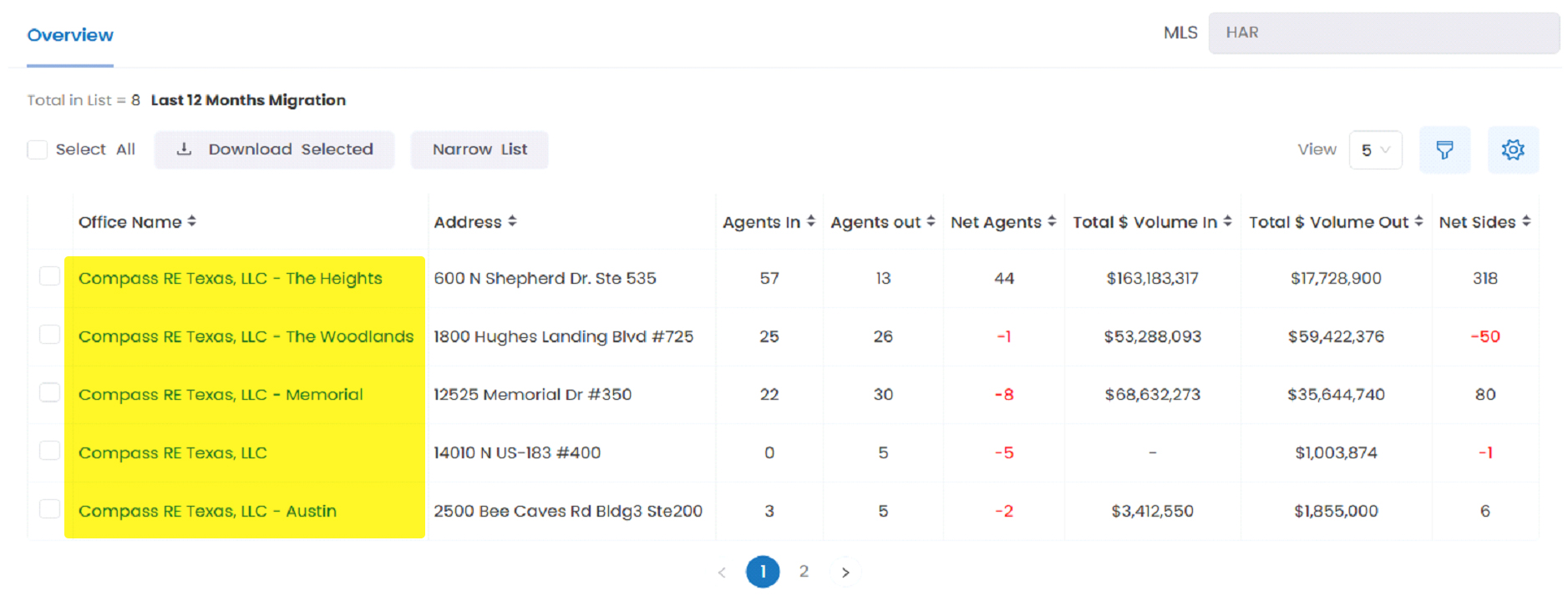Go to next page arrow
1568x601 pixels.
pos(845,572)
